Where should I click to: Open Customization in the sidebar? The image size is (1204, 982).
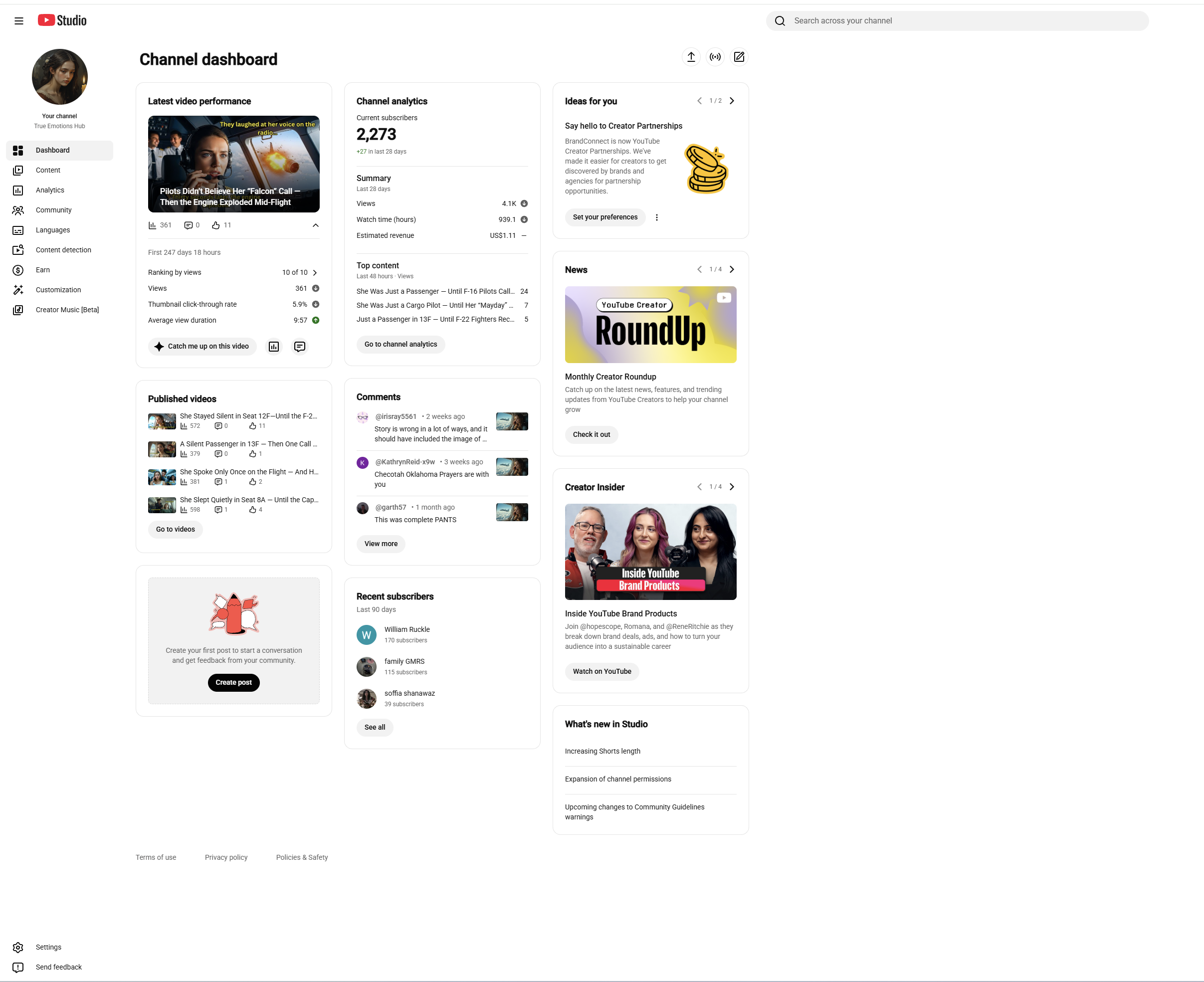(59, 290)
